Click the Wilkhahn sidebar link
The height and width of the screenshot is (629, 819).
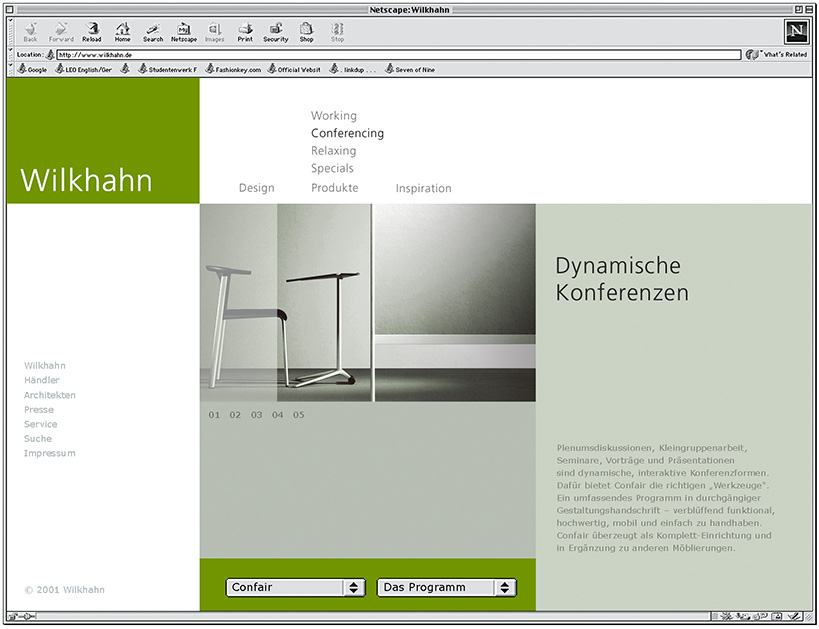pos(45,366)
